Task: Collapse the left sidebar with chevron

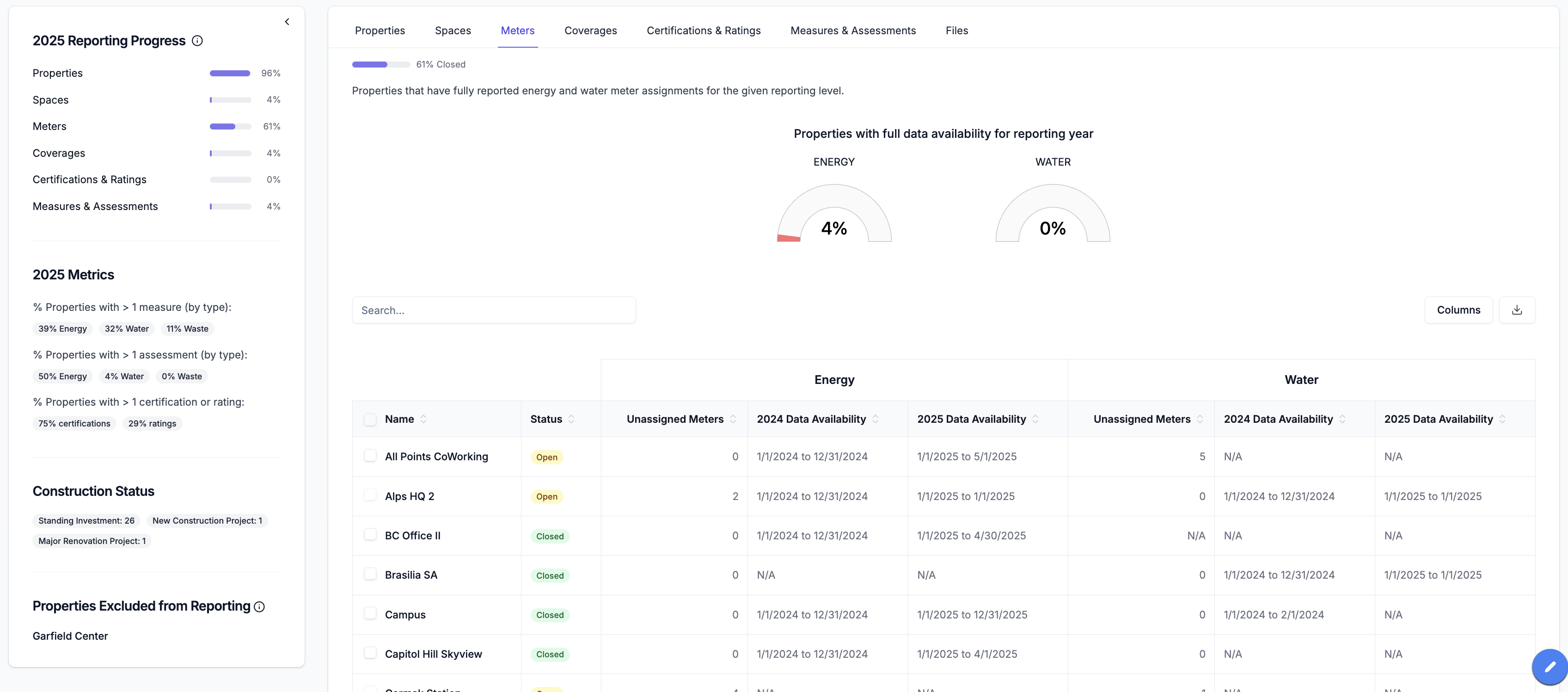Action: [x=287, y=22]
